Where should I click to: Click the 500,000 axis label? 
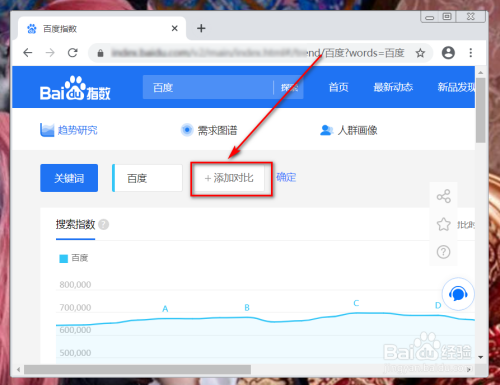pyautogui.click(x=75, y=353)
